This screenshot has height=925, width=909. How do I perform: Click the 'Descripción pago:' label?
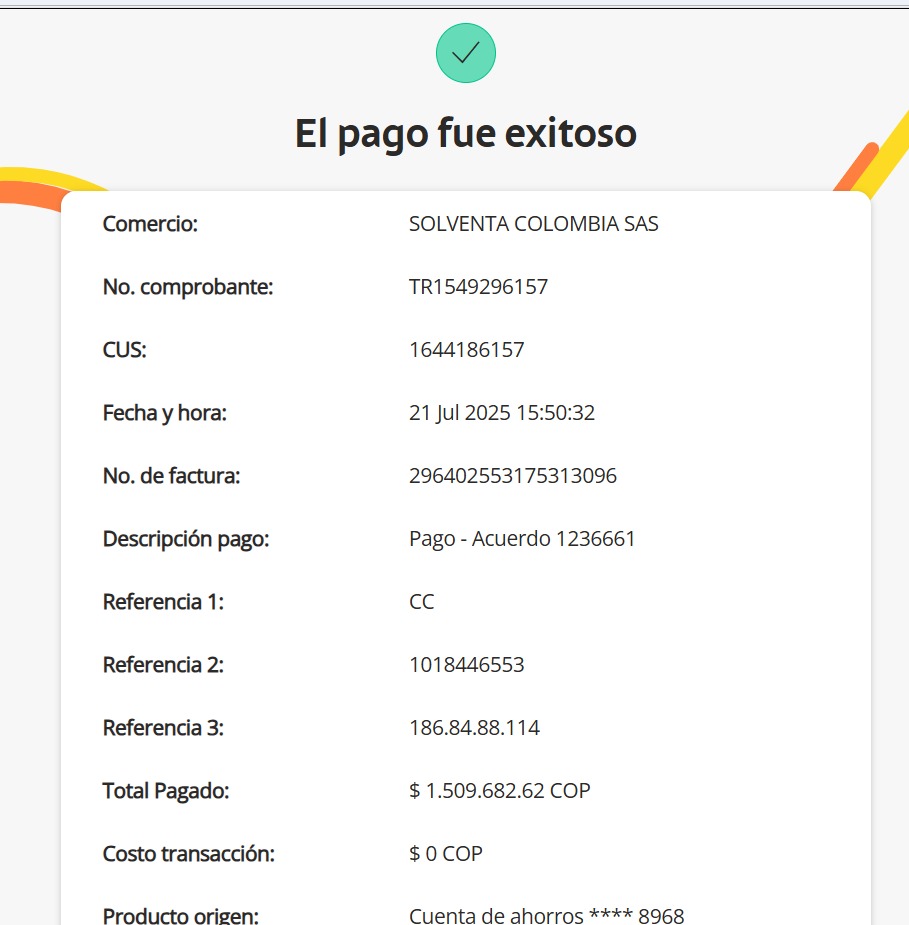(186, 539)
